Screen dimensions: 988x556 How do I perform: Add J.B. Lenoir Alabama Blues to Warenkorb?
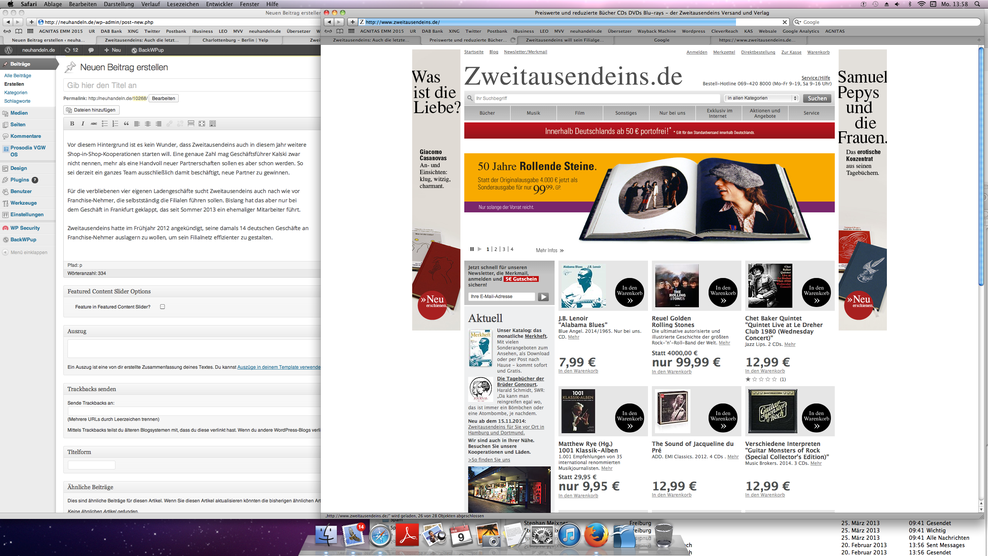pos(629,292)
